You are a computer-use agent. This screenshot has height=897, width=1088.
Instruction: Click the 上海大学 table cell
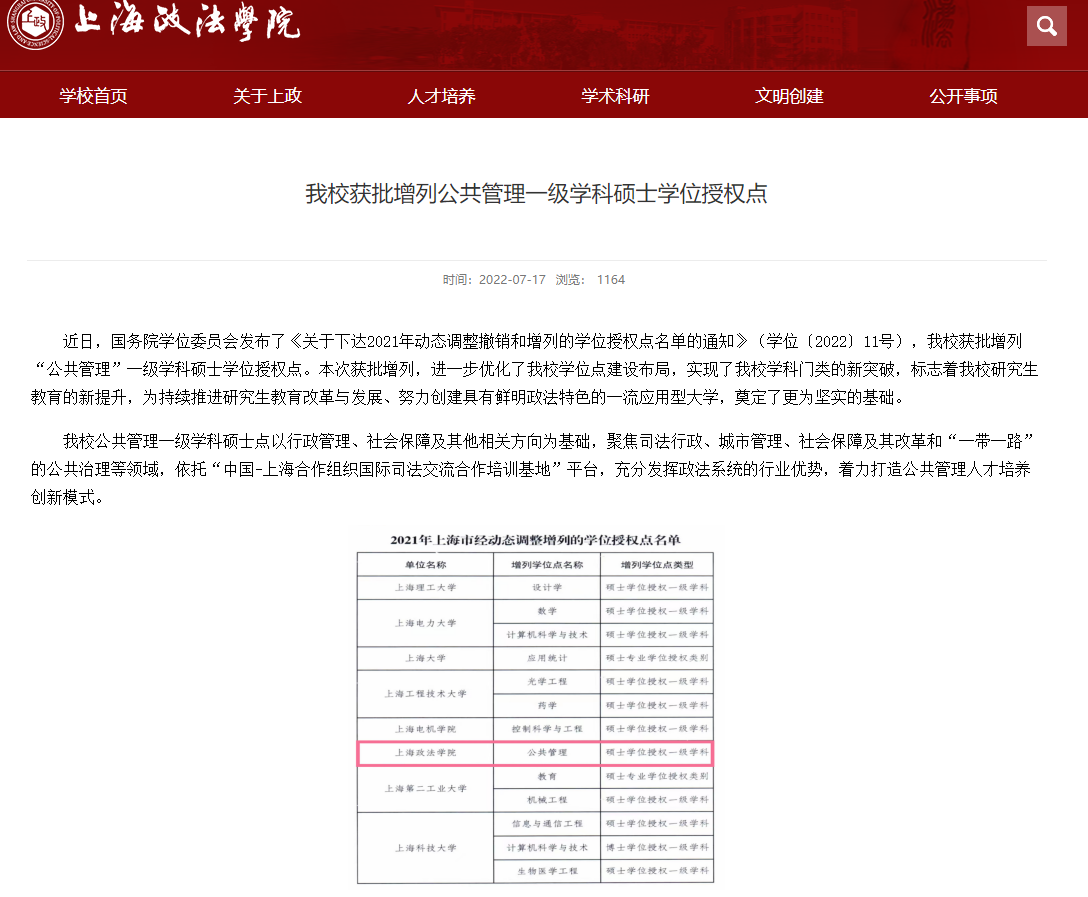[x=425, y=658]
